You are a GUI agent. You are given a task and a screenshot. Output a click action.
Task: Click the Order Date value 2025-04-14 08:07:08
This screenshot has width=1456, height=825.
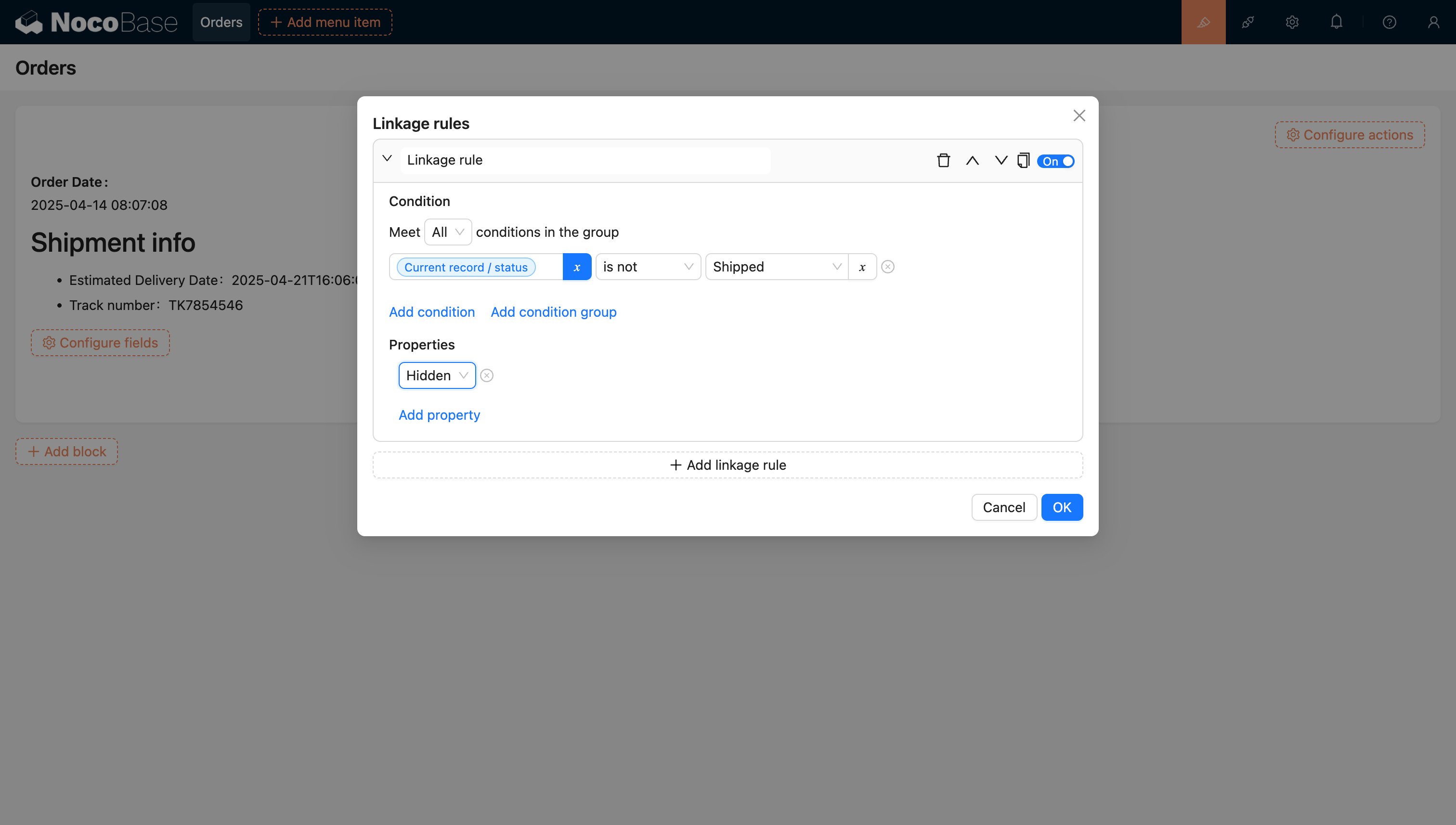(x=99, y=205)
